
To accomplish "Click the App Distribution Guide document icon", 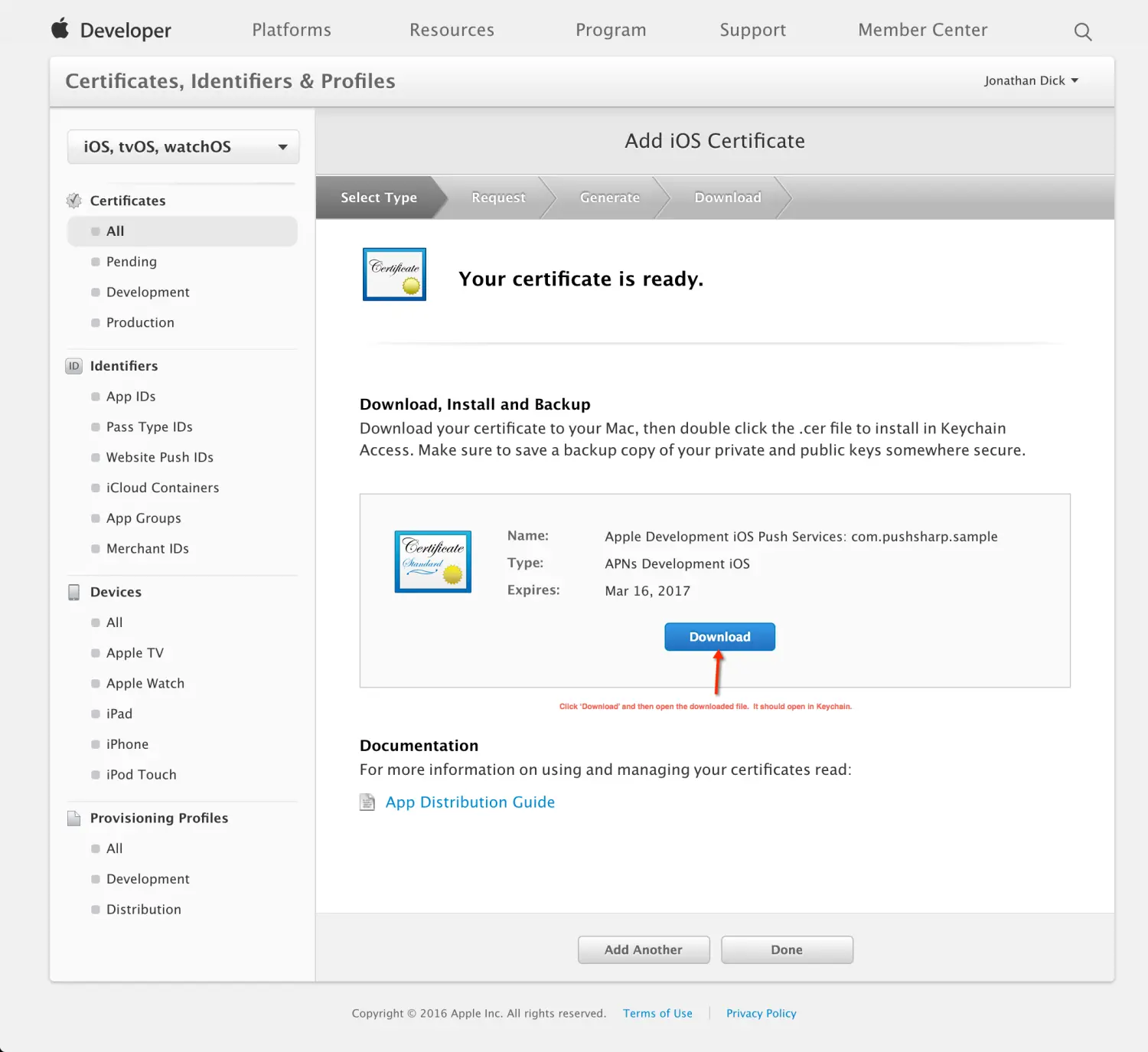I will tap(368, 802).
